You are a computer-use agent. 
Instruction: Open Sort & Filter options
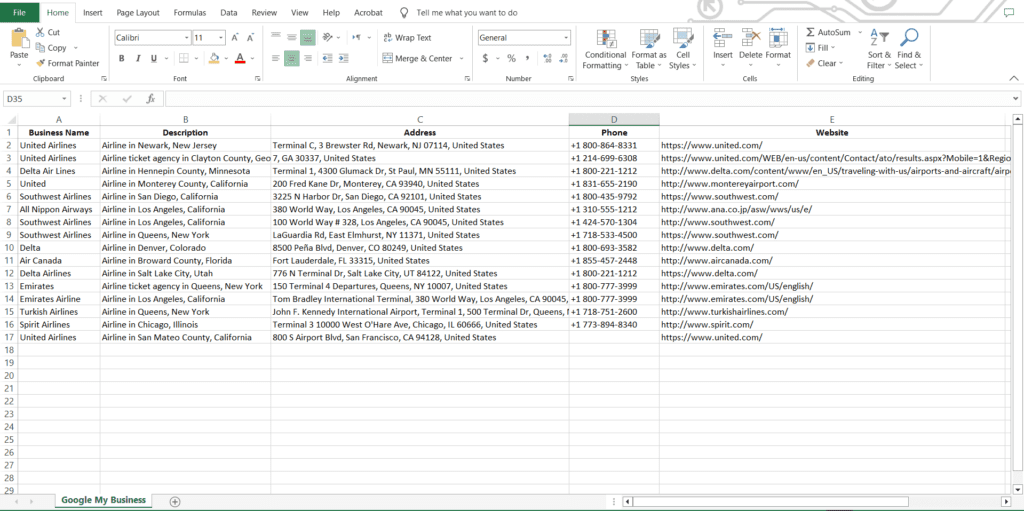[x=879, y=49]
